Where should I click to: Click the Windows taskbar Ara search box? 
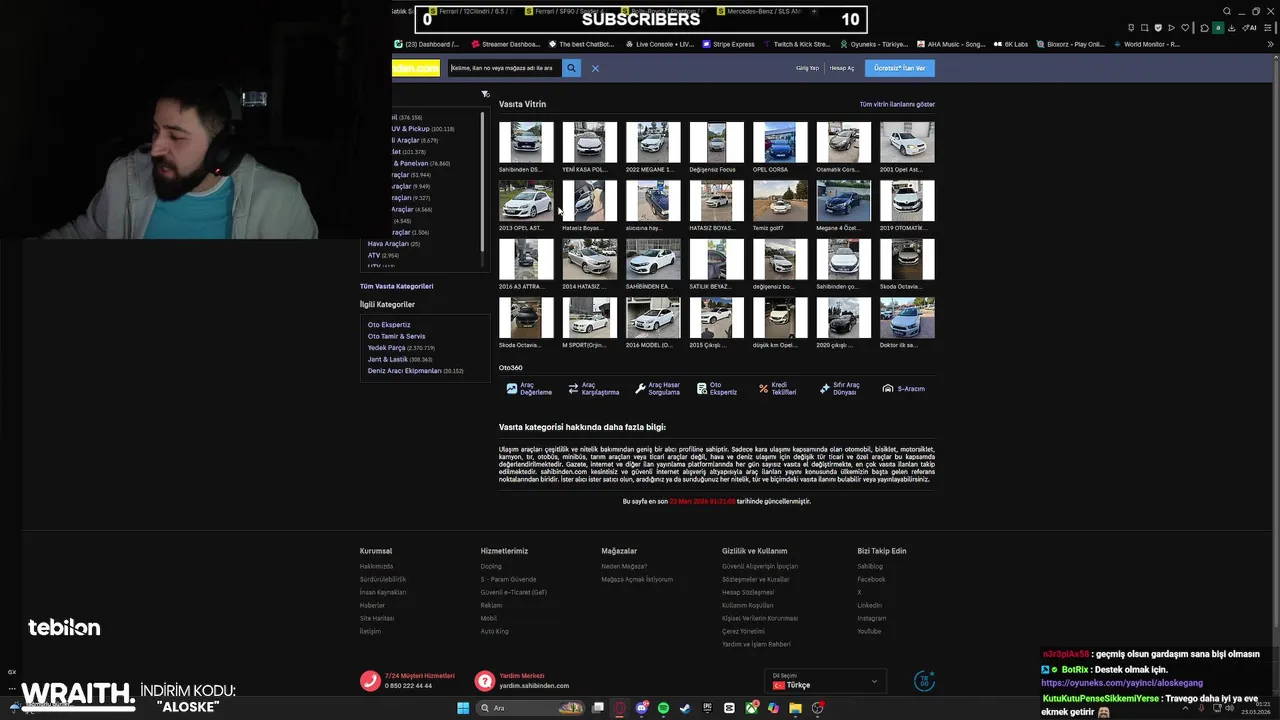click(x=531, y=708)
